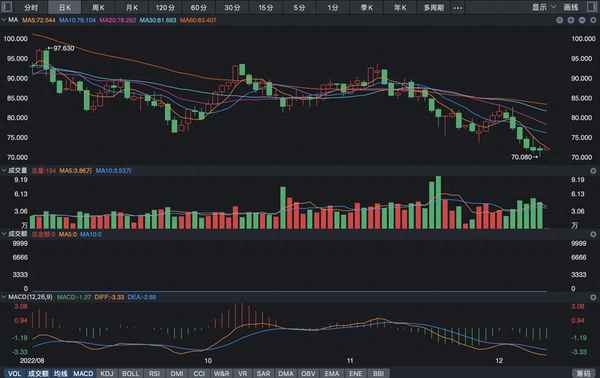The image size is (600, 378).
Task: Click the MA panel settings gear icon
Action: tap(593, 20)
